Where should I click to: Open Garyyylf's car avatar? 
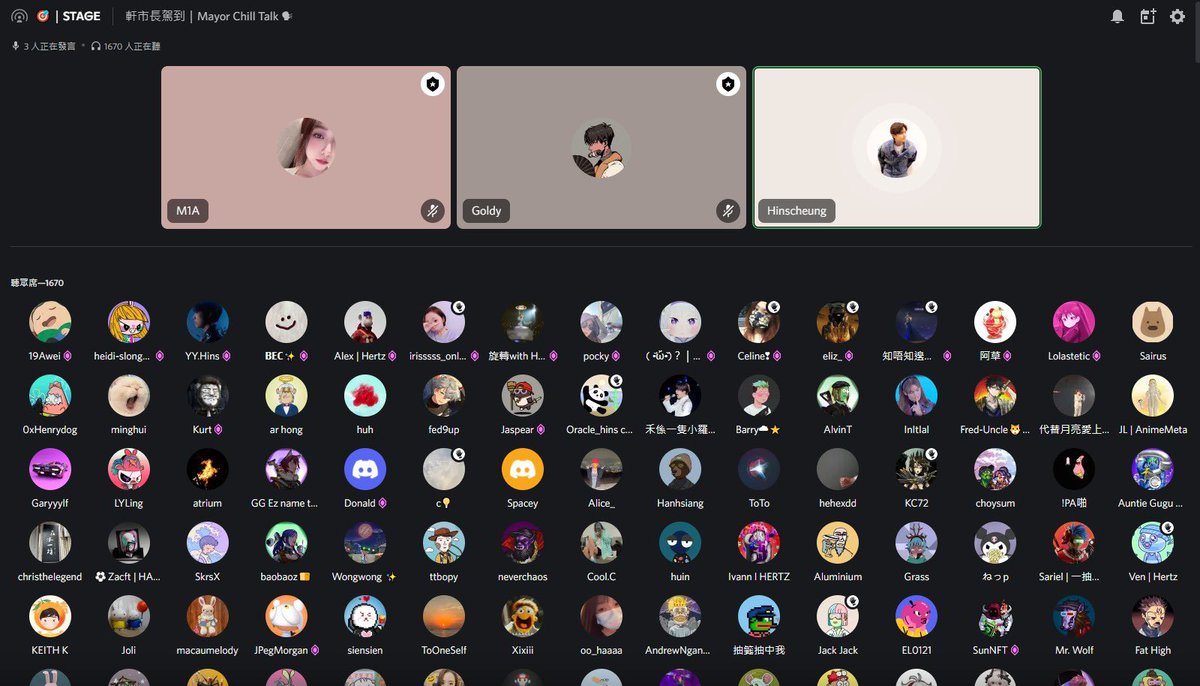pyautogui.click(x=50, y=469)
